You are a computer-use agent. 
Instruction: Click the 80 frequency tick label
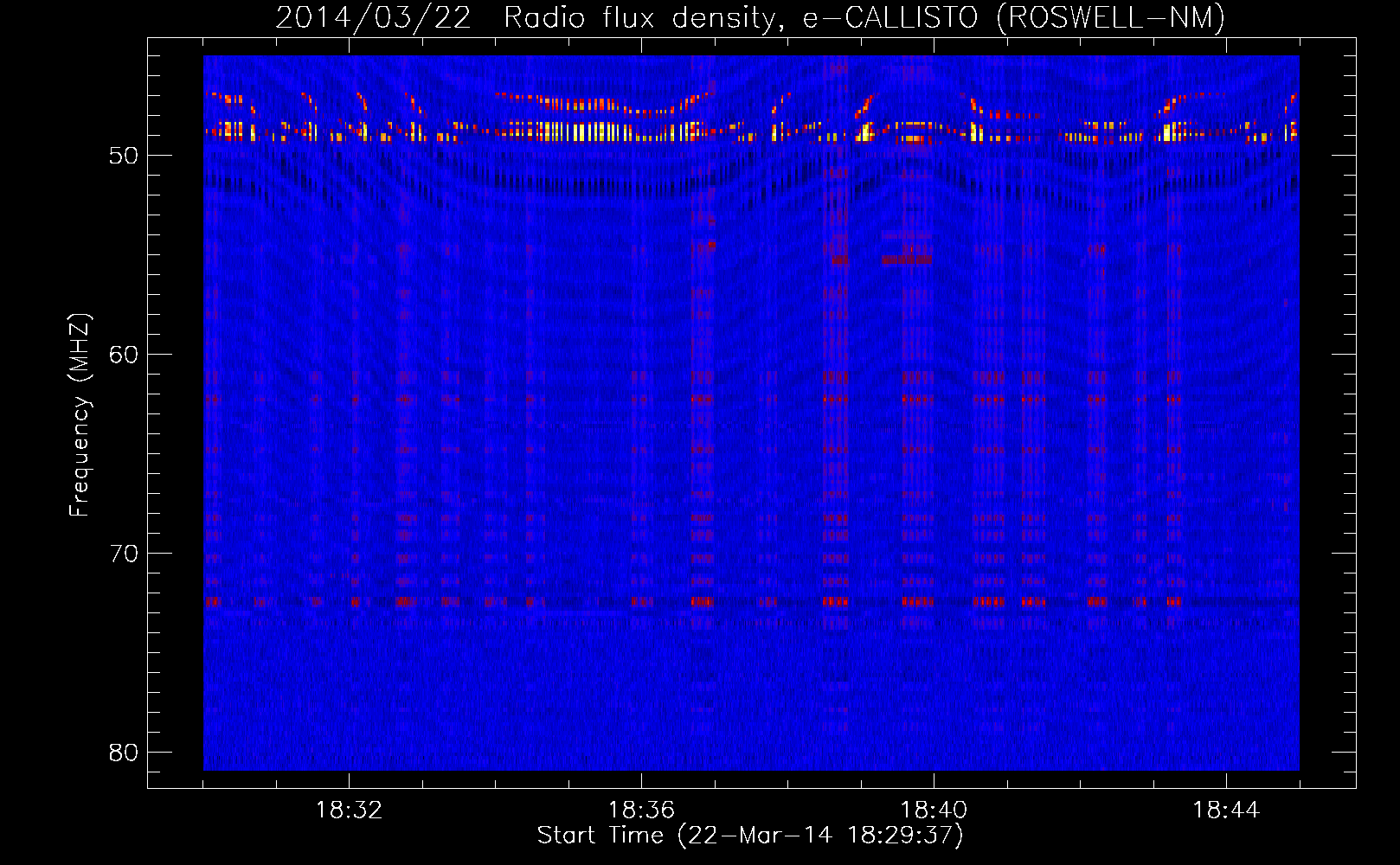(124, 753)
